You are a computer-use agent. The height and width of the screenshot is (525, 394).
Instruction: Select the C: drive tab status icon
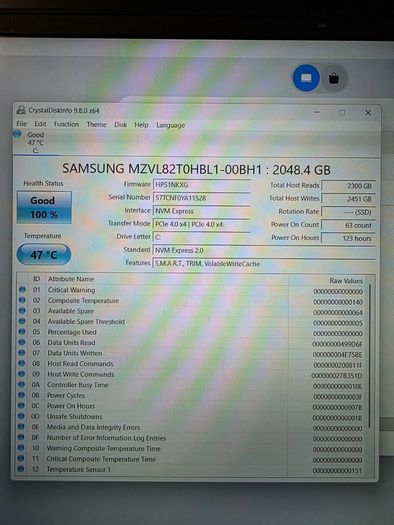[x=17, y=134]
